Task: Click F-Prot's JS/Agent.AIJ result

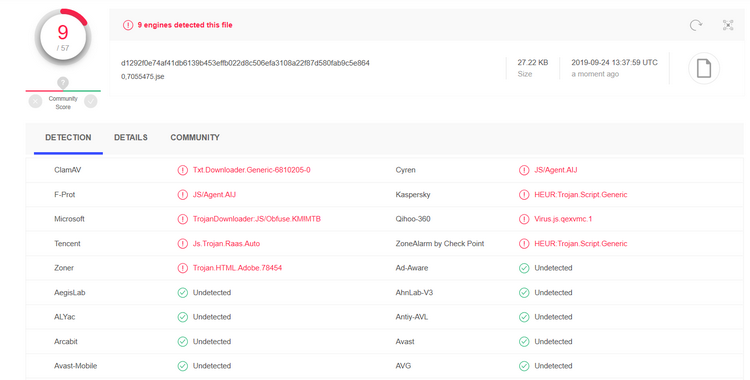Action: (214, 195)
